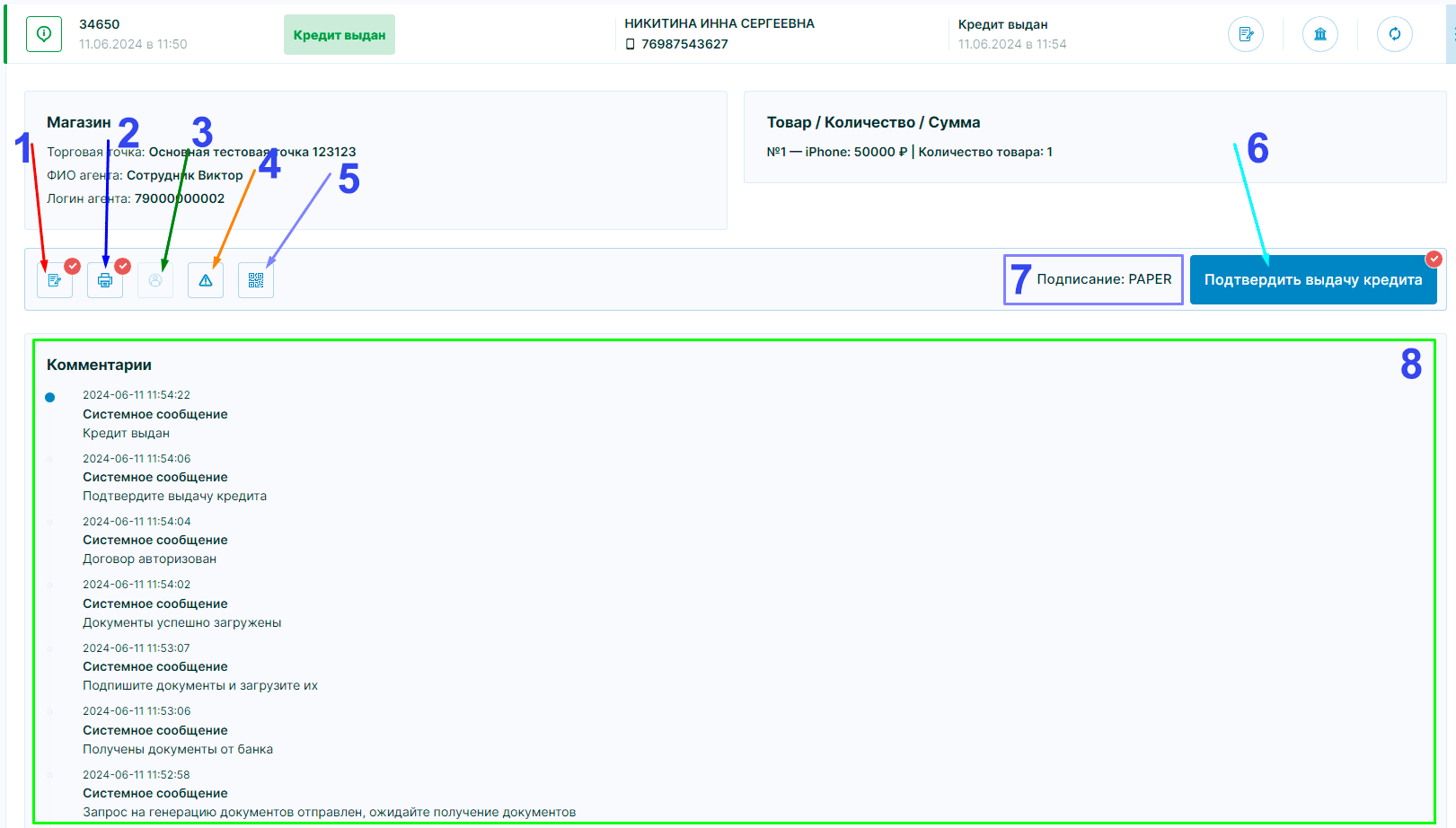Select the document signing icon in the toolbar

tap(55, 279)
